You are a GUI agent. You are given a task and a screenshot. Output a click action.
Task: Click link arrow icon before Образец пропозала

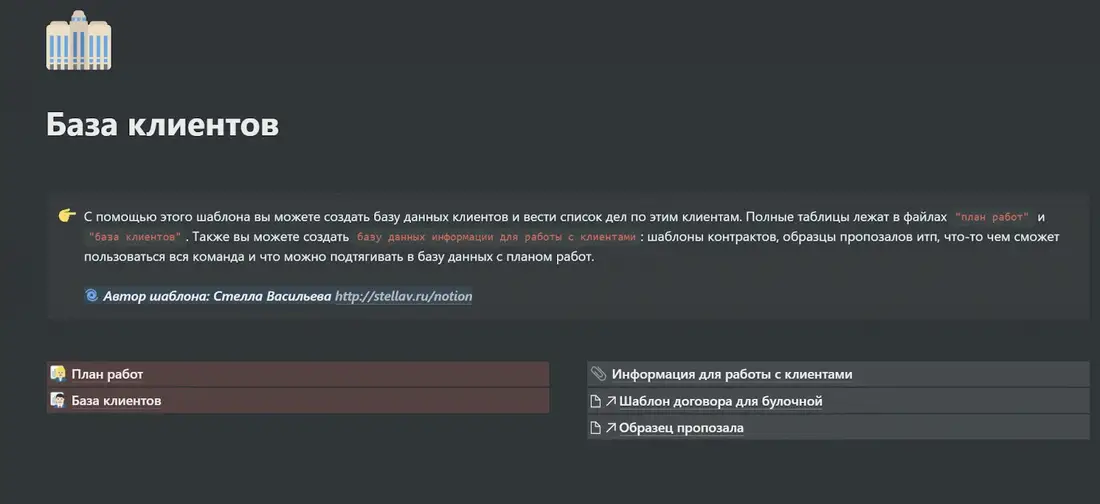point(610,427)
